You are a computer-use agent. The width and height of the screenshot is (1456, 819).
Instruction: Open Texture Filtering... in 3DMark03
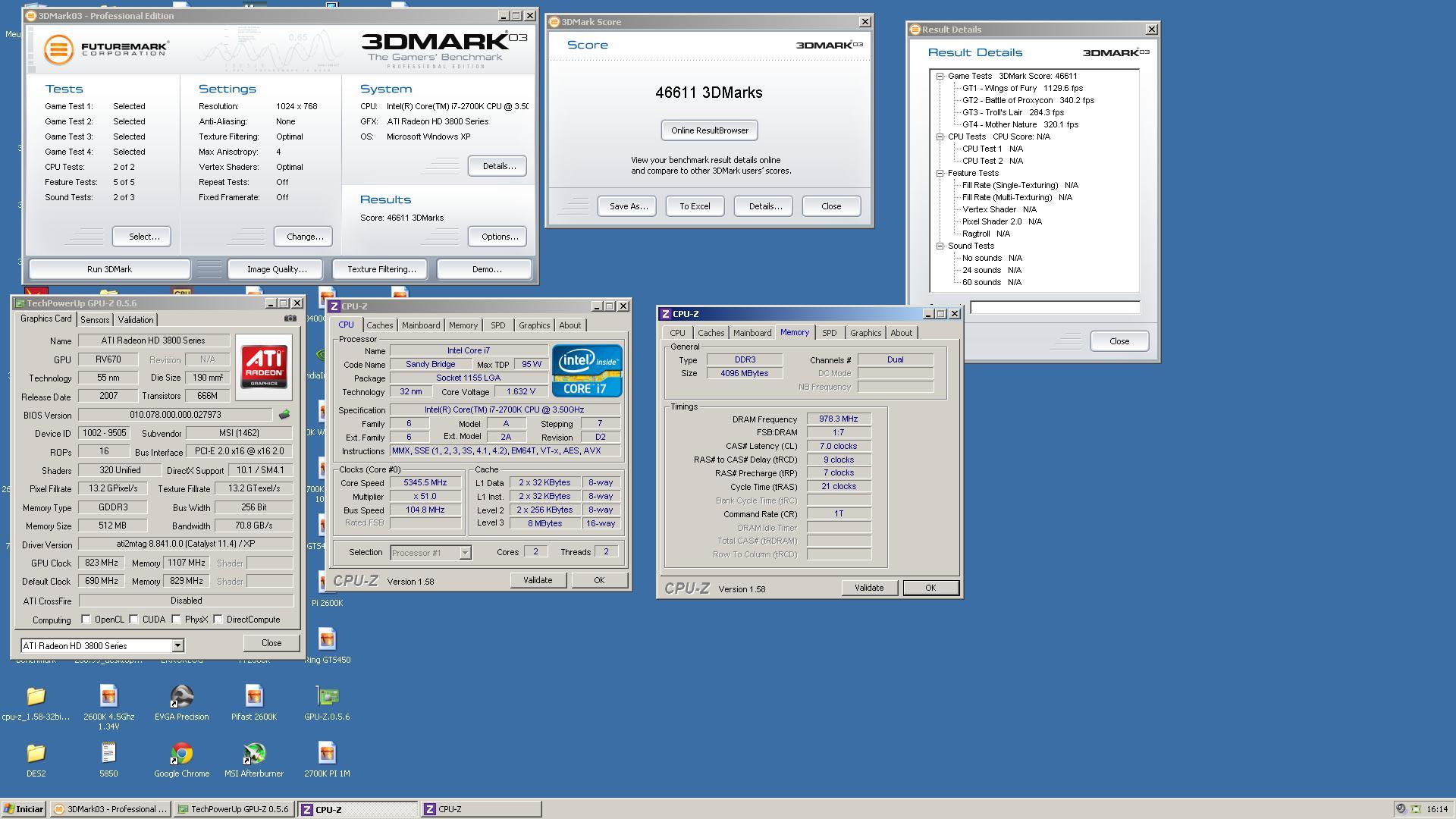tap(381, 269)
